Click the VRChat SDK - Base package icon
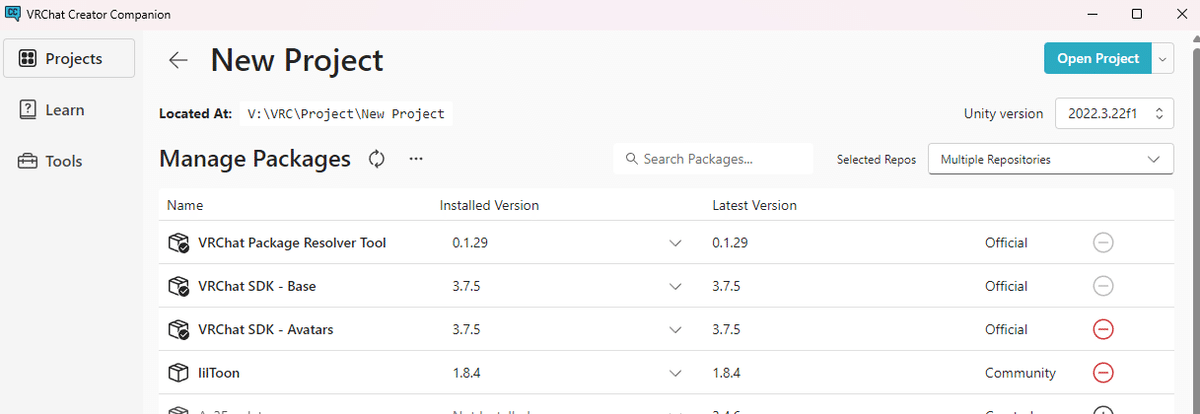 click(179, 286)
